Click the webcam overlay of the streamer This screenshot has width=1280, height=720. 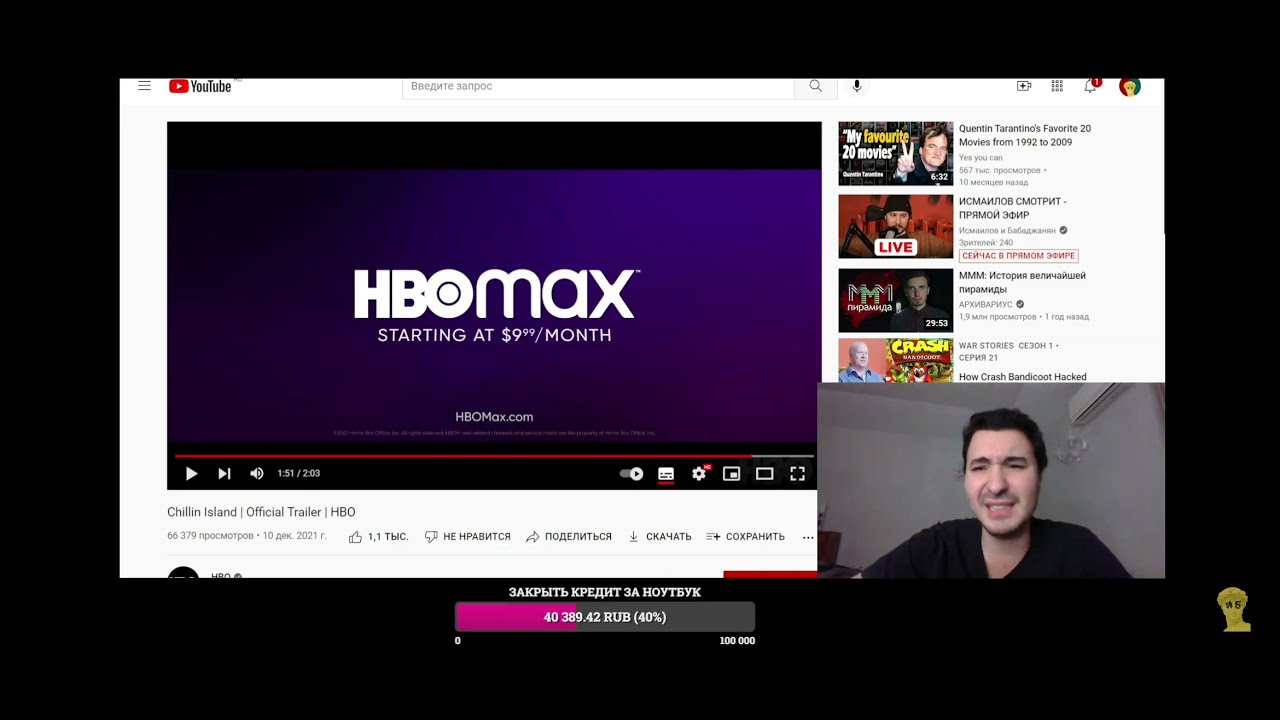991,481
